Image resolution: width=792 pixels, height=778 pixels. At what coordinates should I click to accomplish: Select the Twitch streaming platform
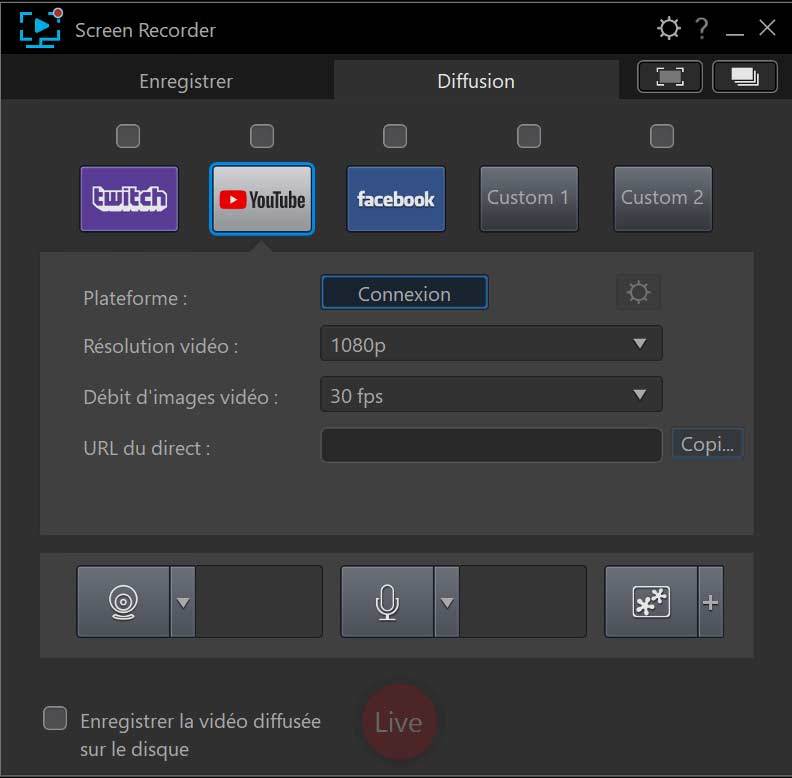[x=129, y=199]
